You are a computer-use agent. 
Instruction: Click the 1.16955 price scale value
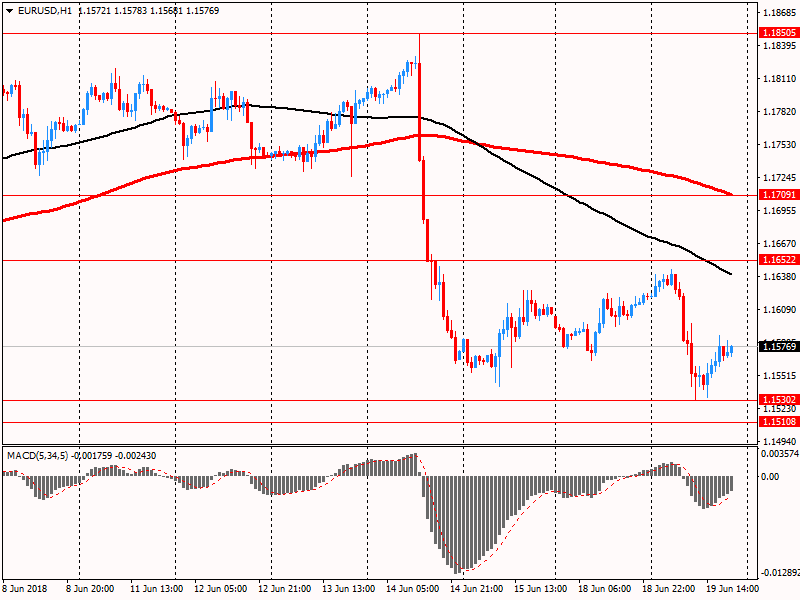tap(780, 211)
